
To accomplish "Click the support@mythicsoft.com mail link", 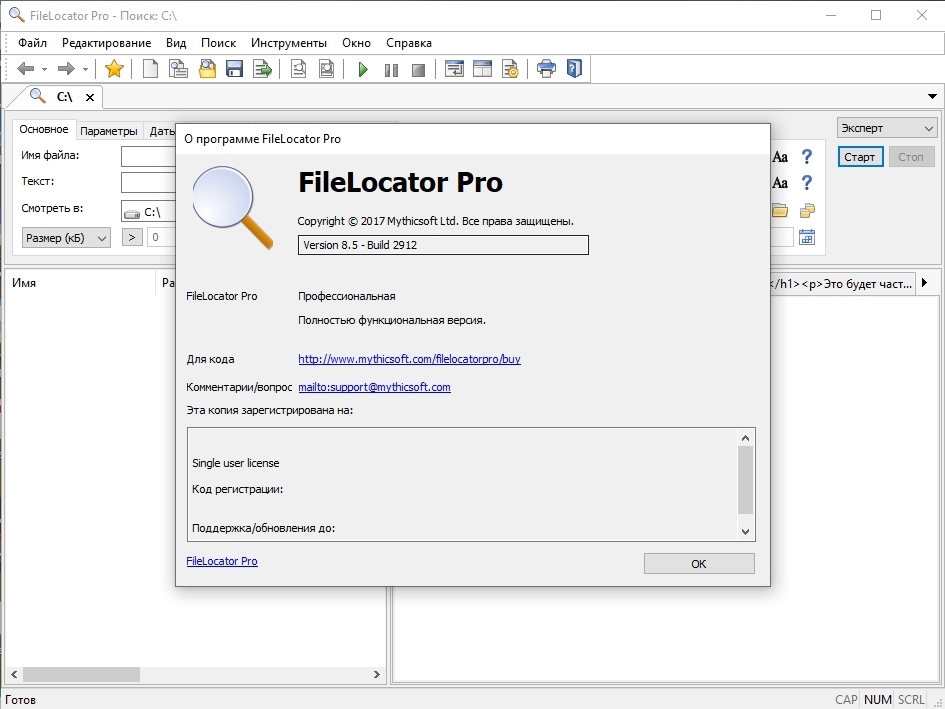I will click(x=374, y=387).
